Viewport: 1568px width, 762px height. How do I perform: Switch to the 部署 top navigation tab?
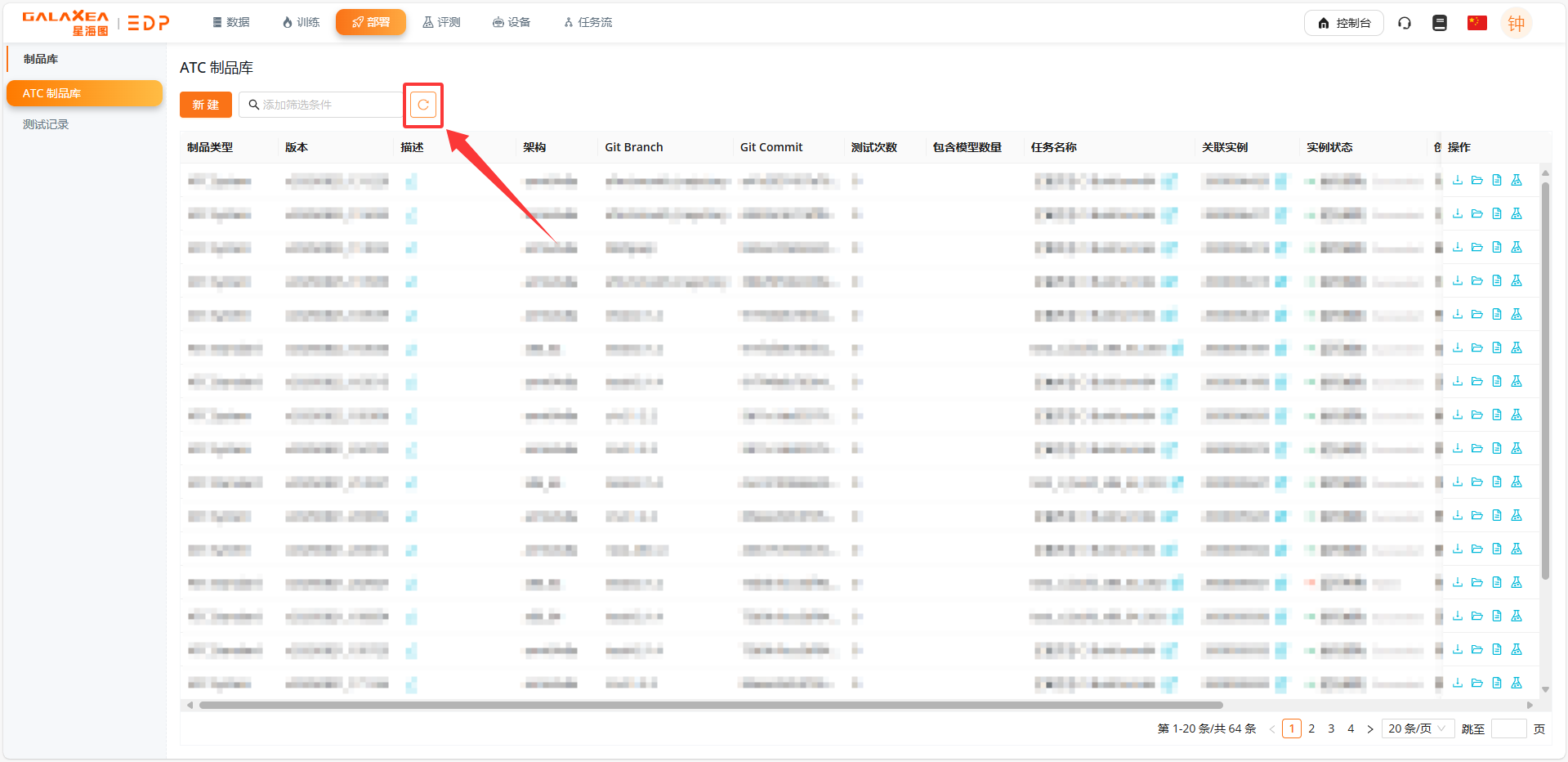click(371, 22)
